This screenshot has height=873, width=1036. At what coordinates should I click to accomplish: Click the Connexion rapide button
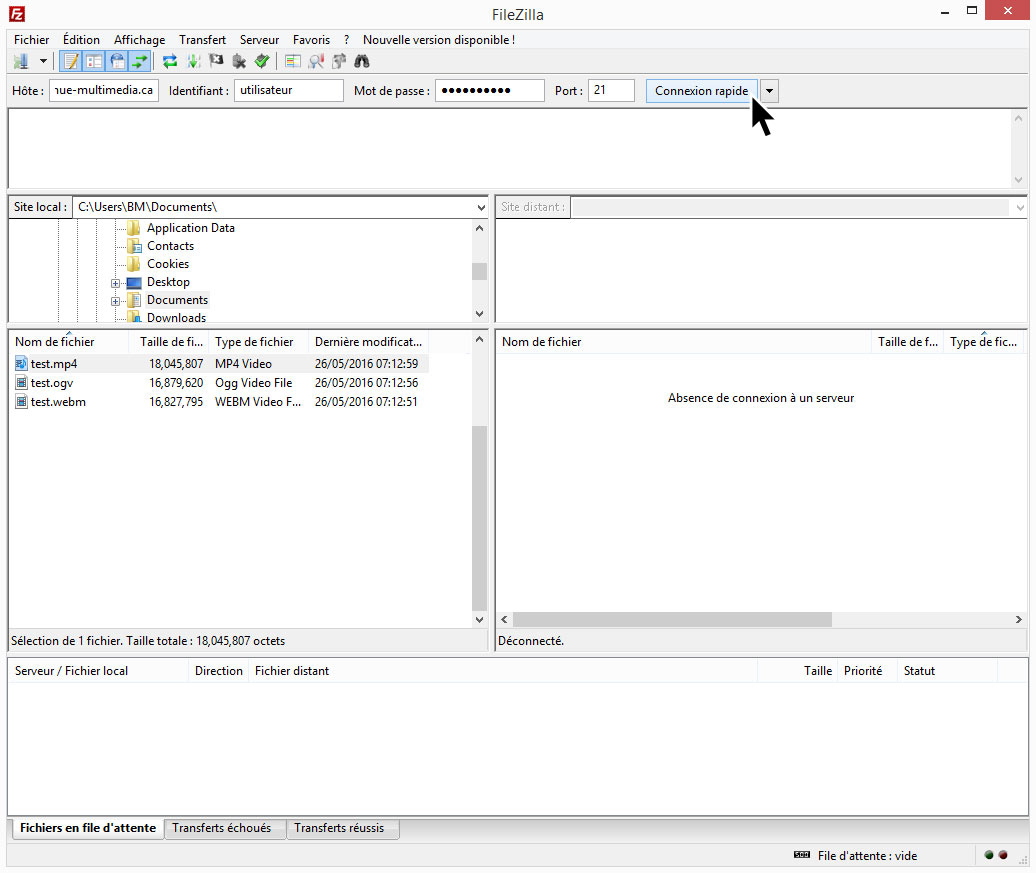[x=701, y=91]
